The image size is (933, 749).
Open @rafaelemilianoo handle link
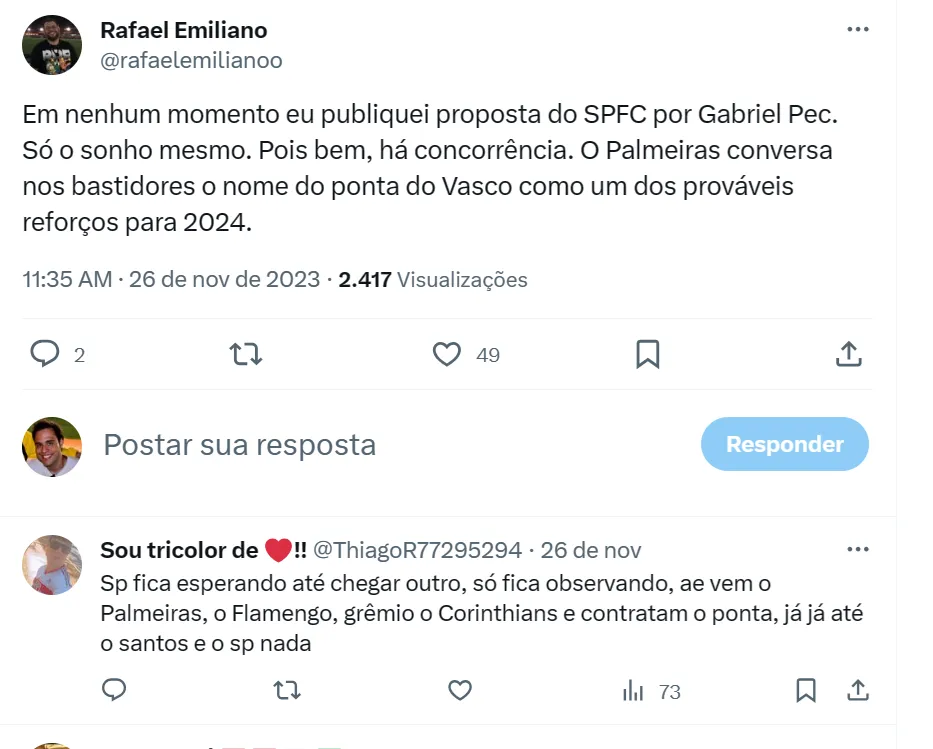click(191, 61)
